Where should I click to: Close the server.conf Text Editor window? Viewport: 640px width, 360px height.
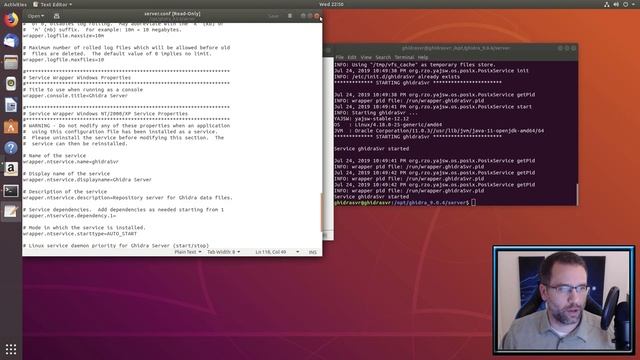(x=317, y=16)
